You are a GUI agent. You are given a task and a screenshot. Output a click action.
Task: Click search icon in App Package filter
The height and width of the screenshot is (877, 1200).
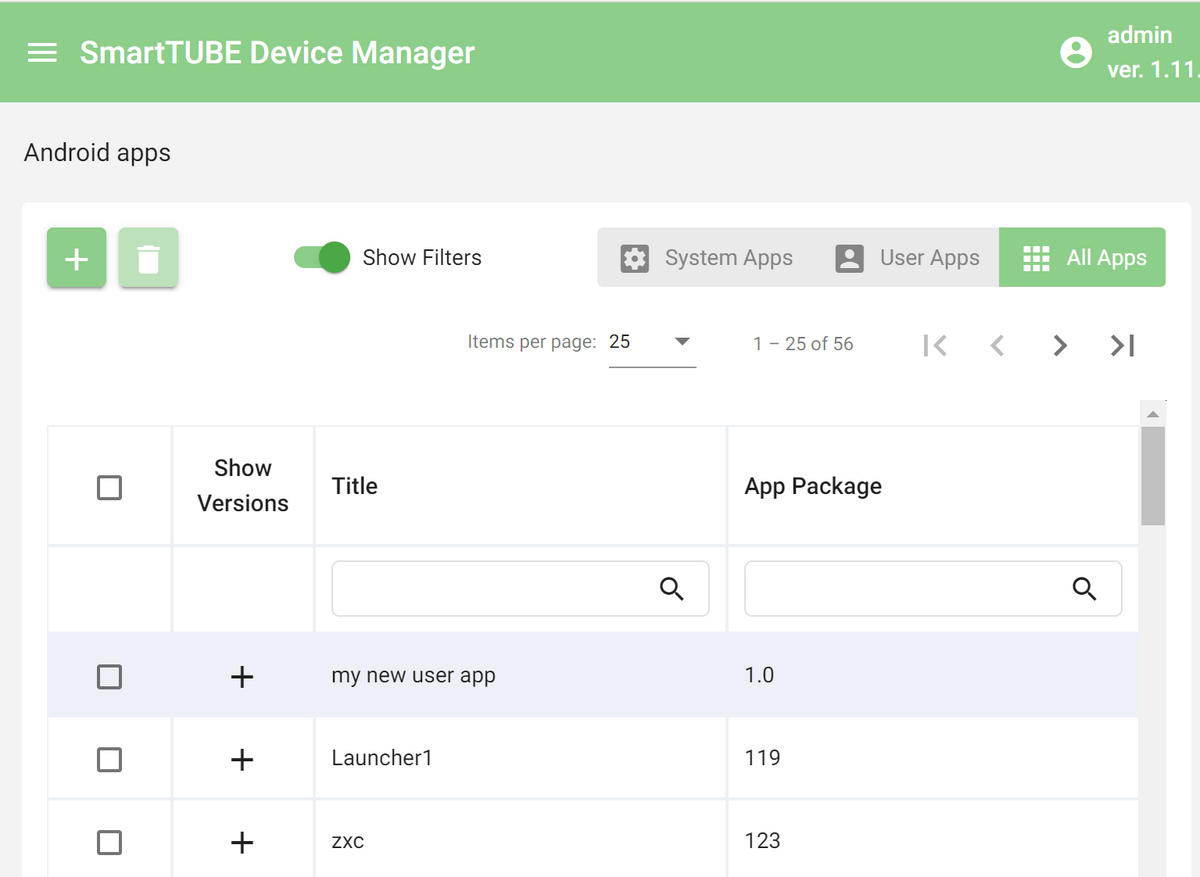click(1085, 589)
